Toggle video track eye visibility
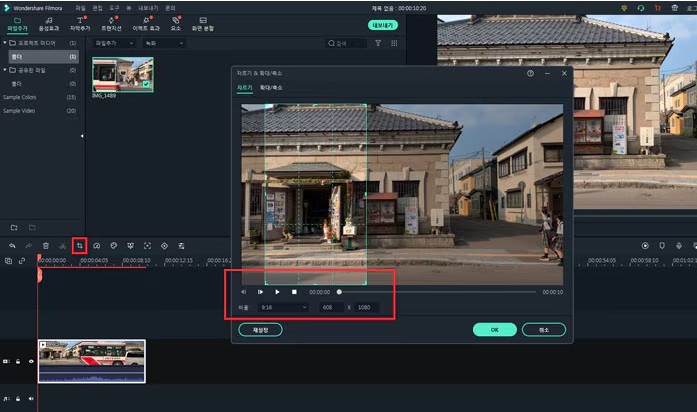This screenshot has height=412, width=697. click(31, 361)
